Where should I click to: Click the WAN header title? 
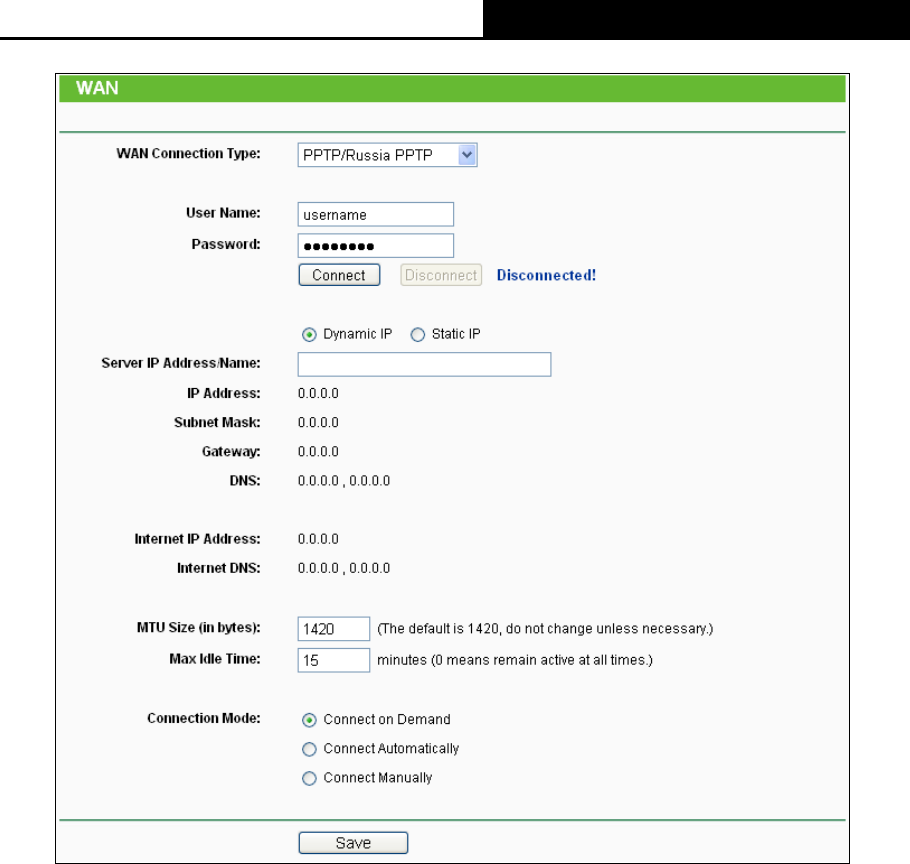(x=97, y=88)
